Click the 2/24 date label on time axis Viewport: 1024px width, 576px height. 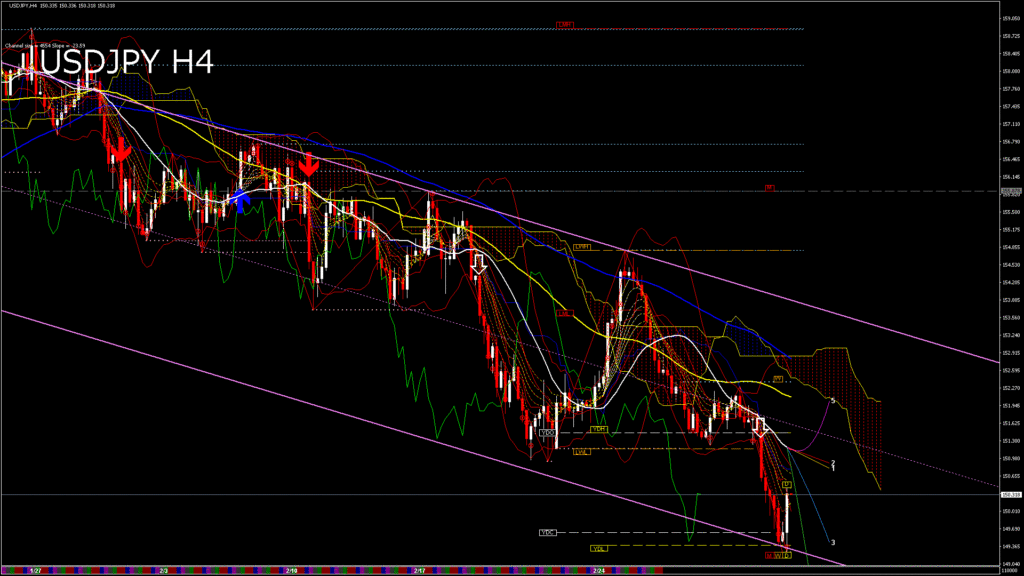tap(599, 571)
